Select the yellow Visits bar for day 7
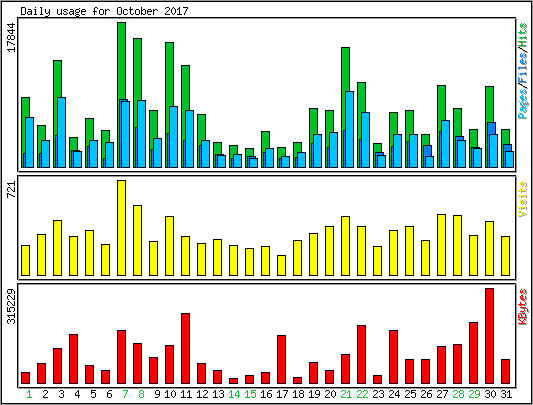Viewport: 533px width, 405px height. (122, 228)
